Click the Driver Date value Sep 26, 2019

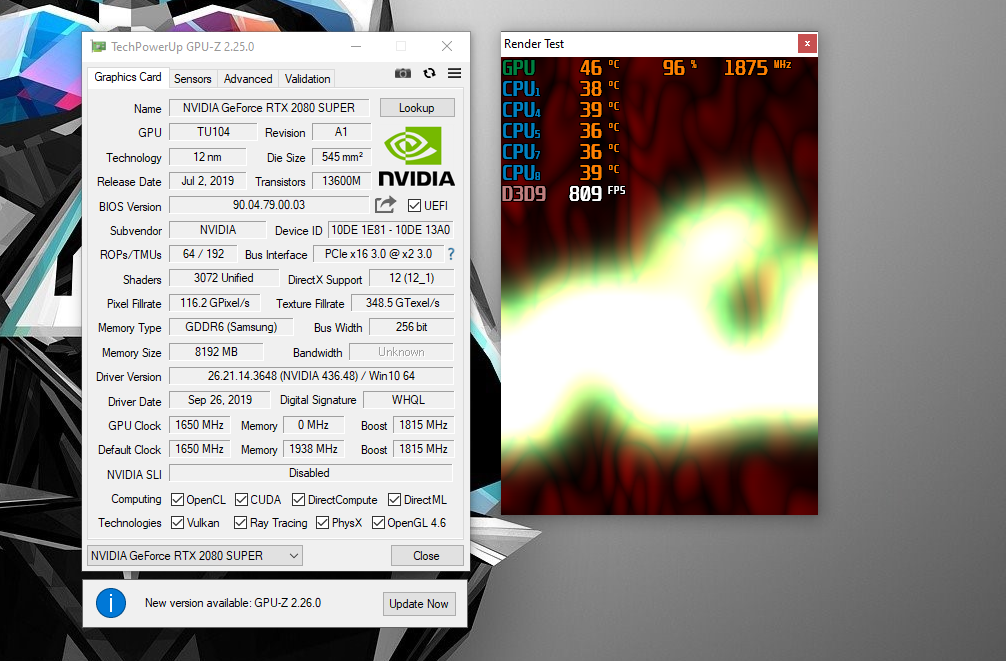220,400
